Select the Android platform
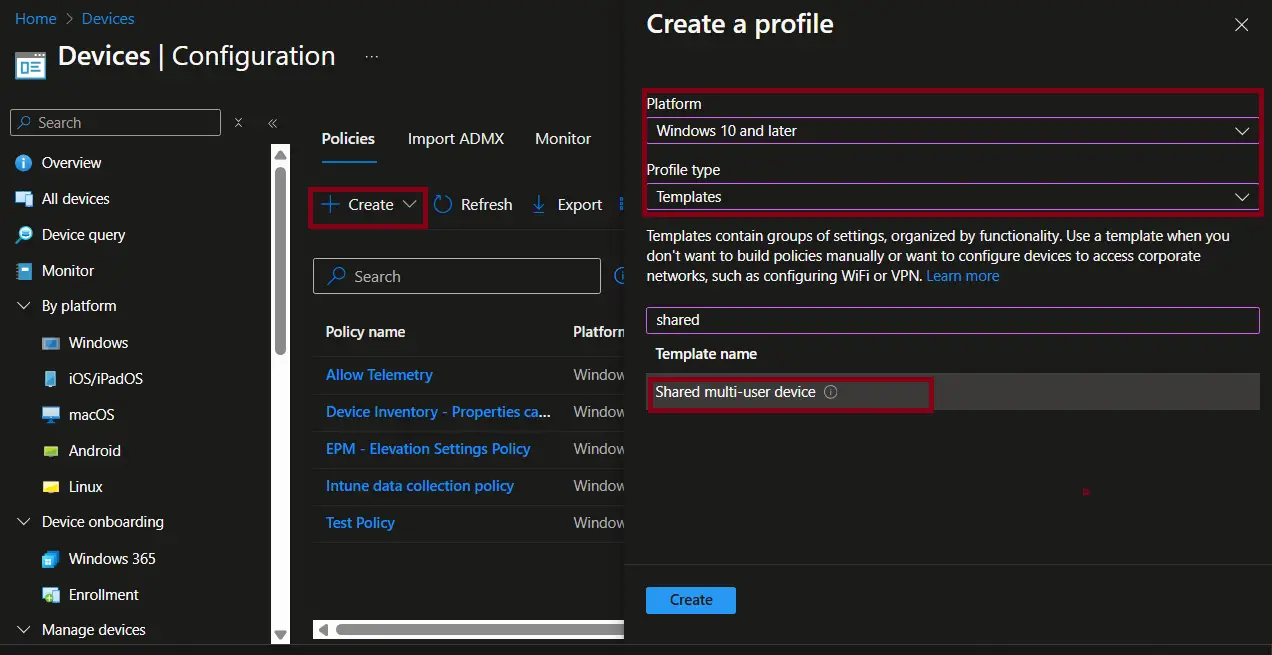 click(93, 450)
